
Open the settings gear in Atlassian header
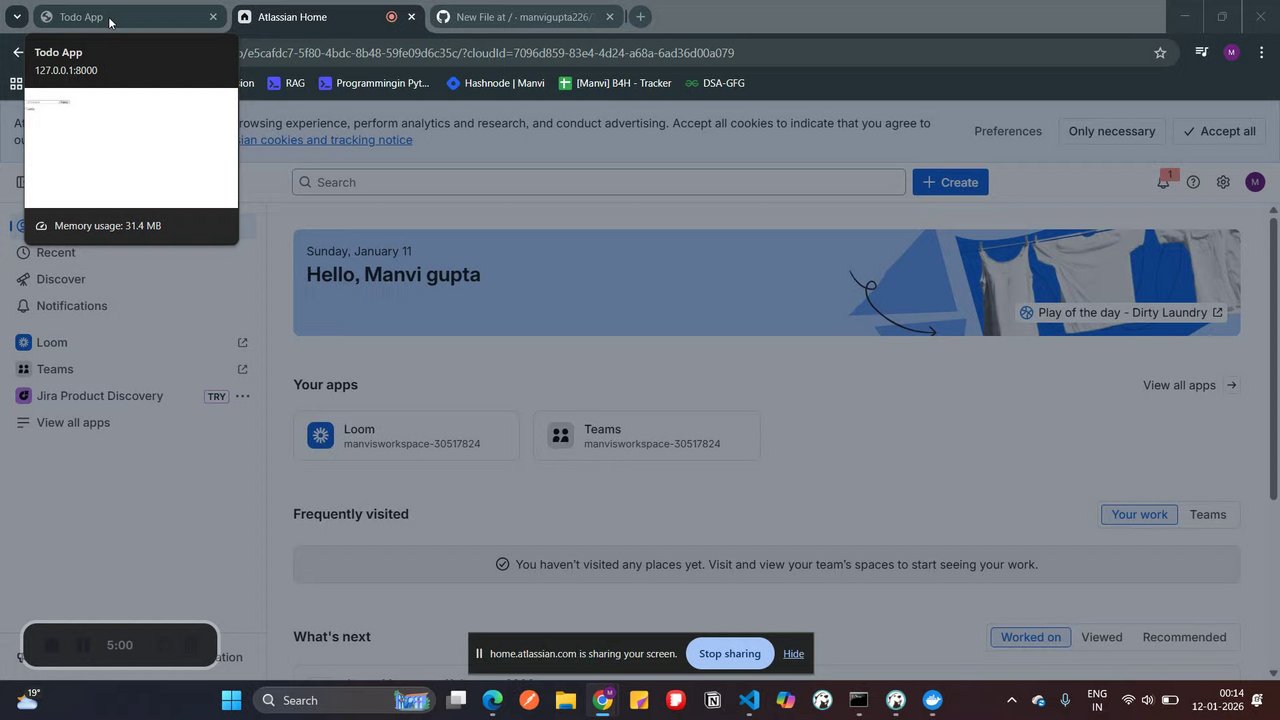[x=1223, y=182]
